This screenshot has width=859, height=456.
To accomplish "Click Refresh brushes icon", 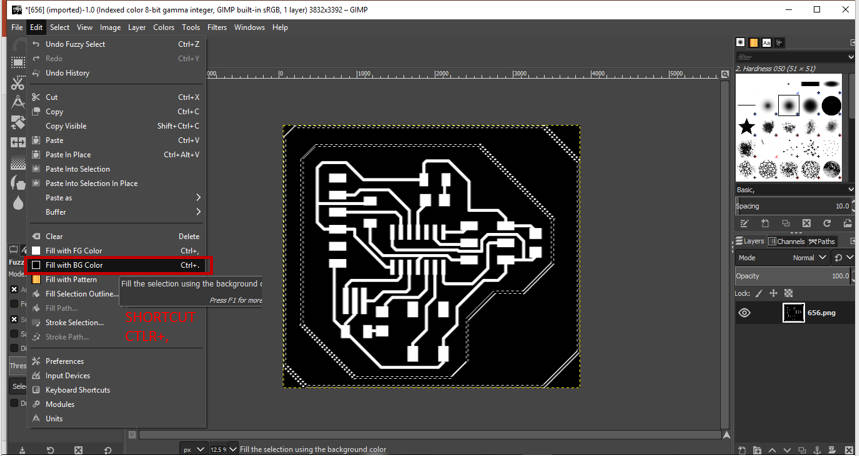I will point(827,224).
